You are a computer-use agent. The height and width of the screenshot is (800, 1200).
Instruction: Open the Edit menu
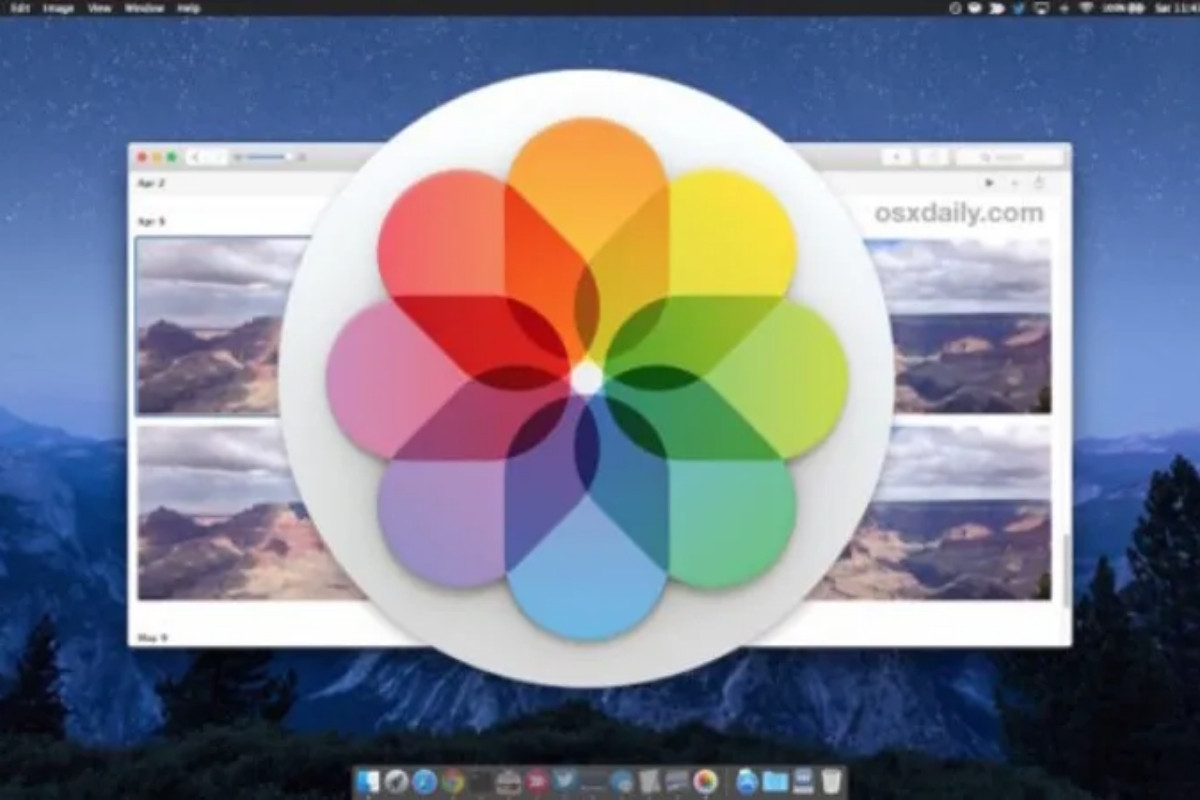tap(20, 8)
